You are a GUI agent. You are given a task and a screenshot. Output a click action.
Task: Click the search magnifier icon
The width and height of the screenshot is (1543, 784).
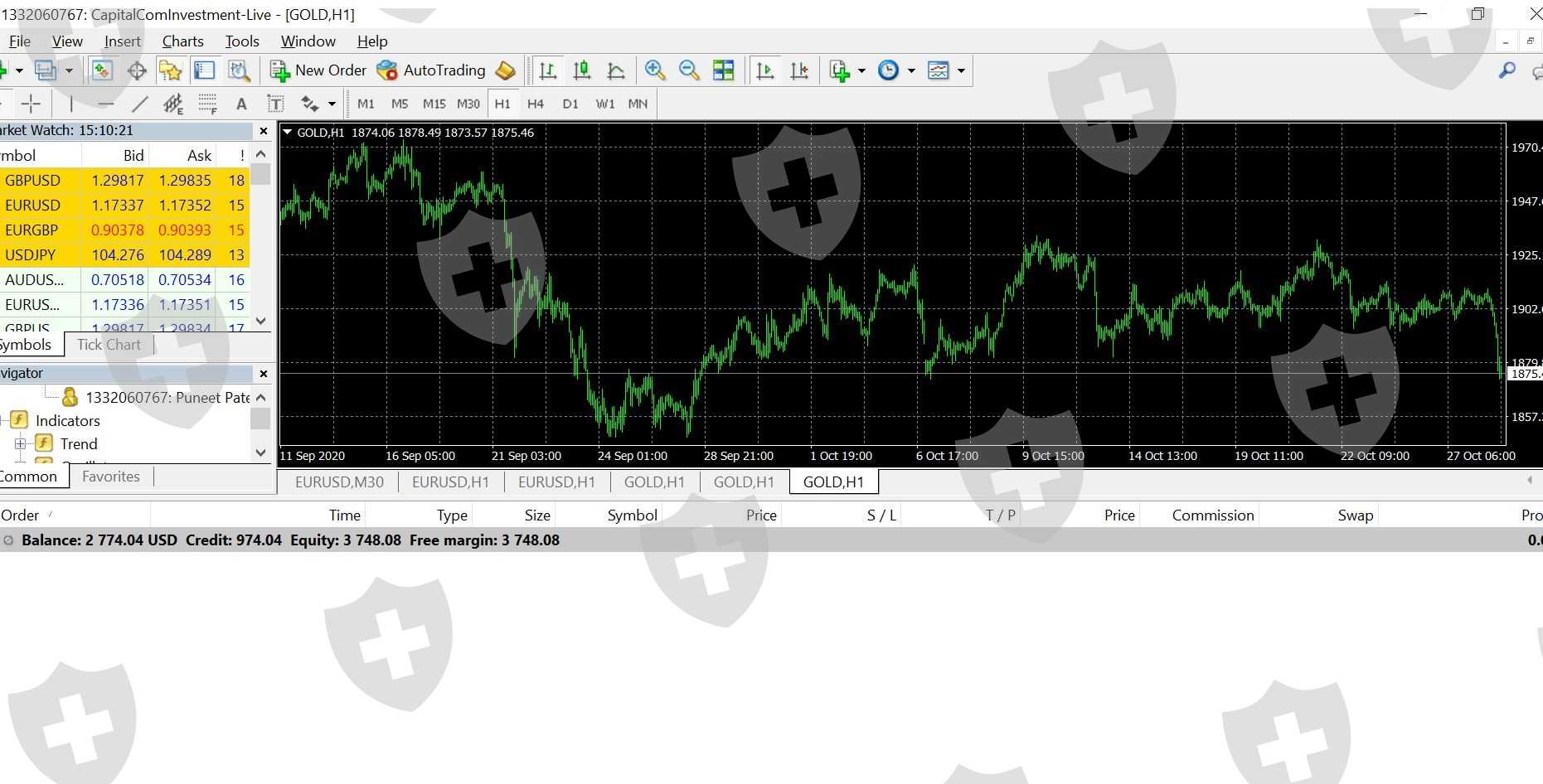pos(1507,70)
